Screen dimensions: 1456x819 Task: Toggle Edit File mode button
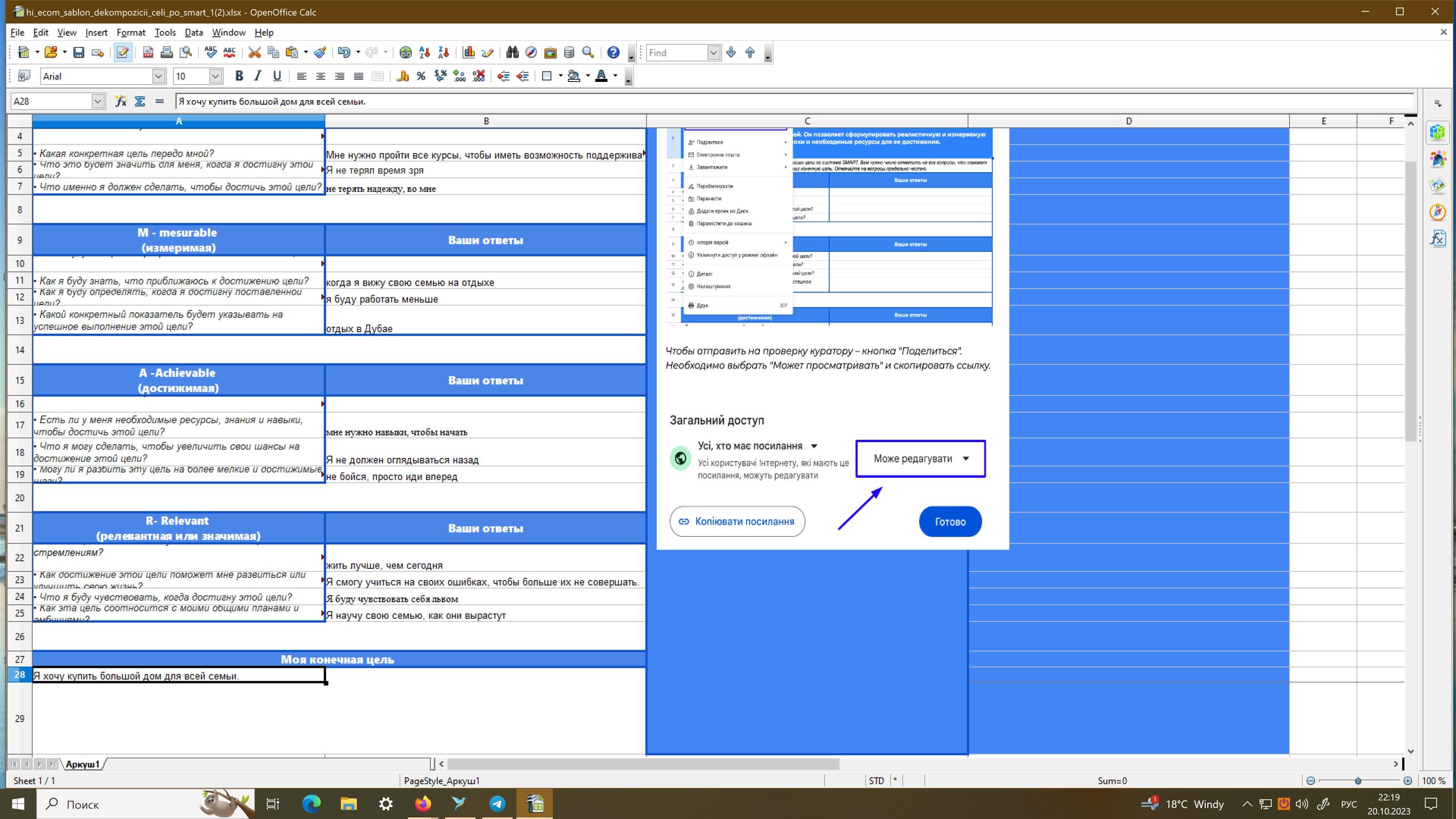(x=122, y=52)
